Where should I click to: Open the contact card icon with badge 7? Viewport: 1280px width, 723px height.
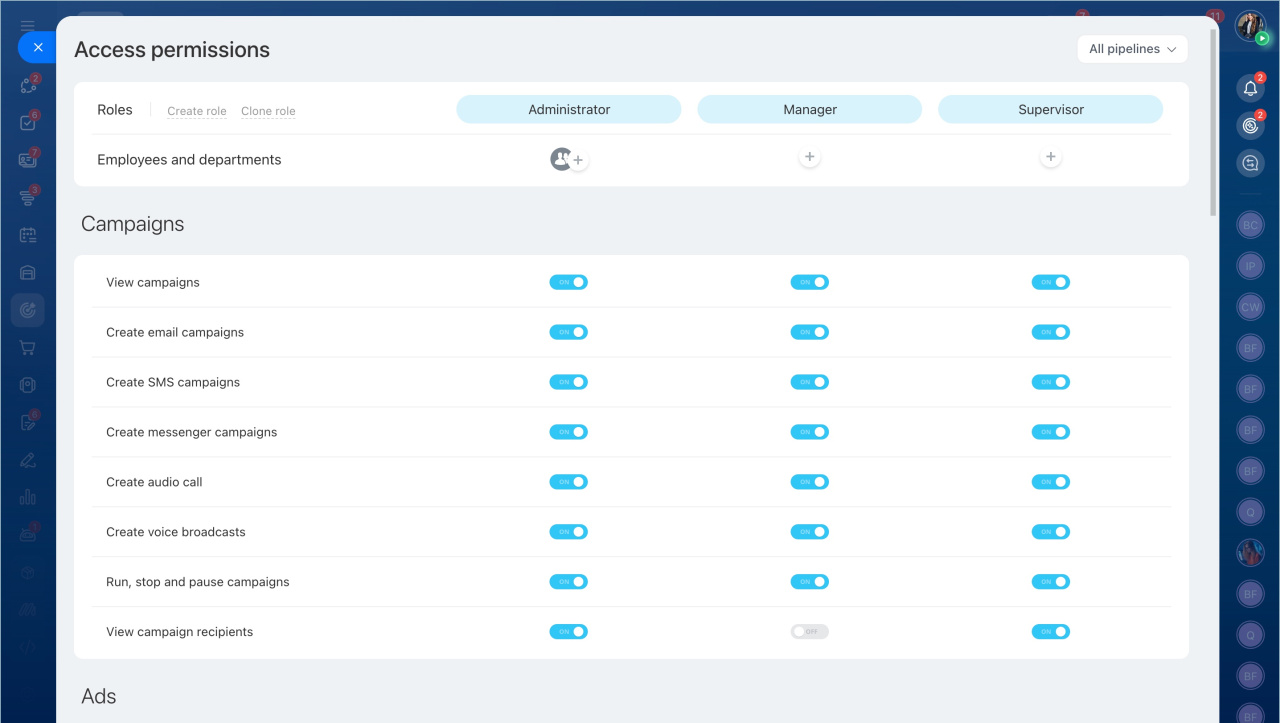click(x=28, y=160)
